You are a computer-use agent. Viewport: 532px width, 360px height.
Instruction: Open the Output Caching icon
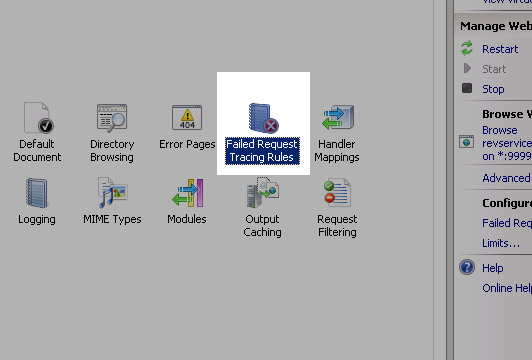[263, 192]
